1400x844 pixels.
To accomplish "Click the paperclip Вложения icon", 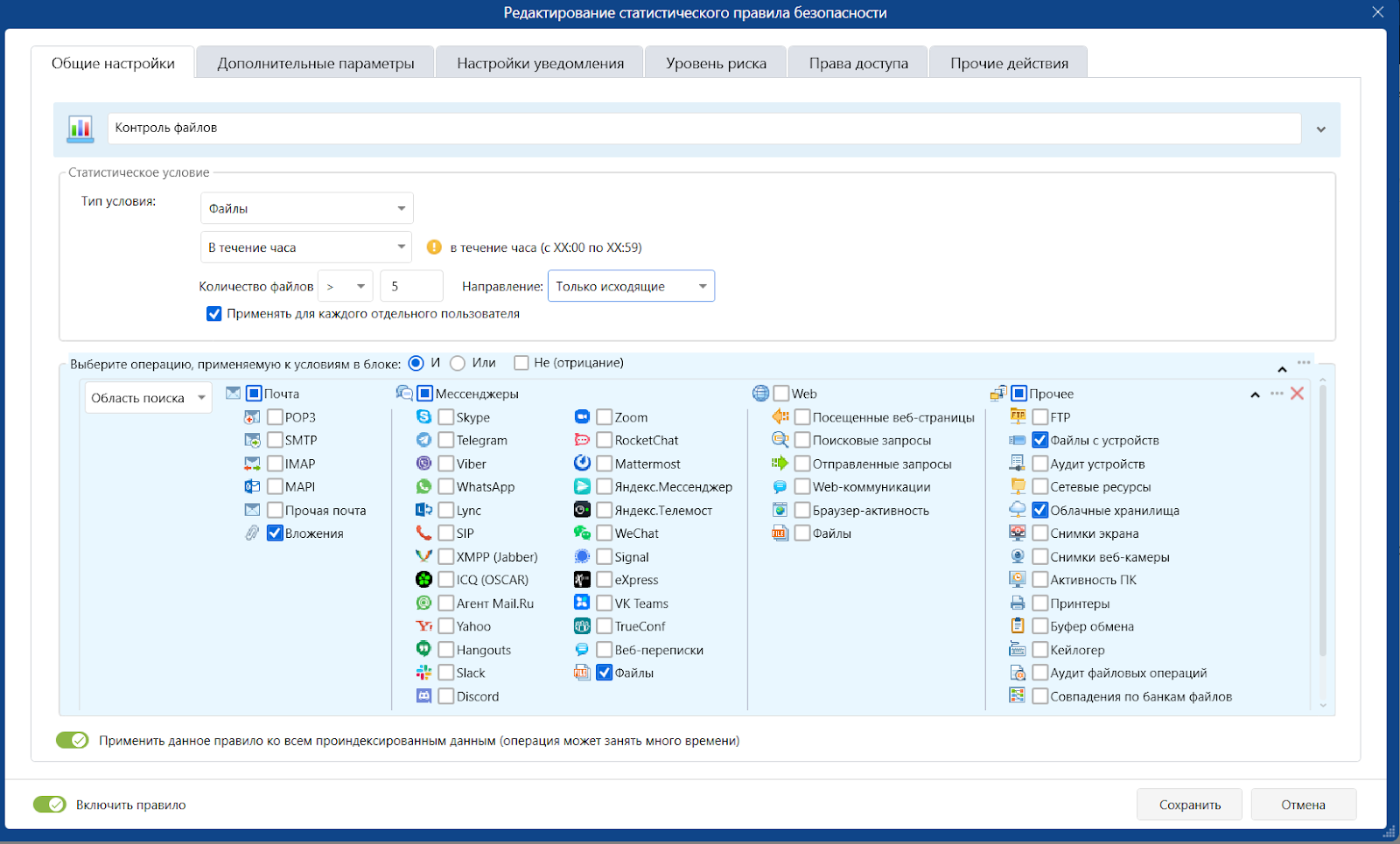I will click(x=252, y=533).
